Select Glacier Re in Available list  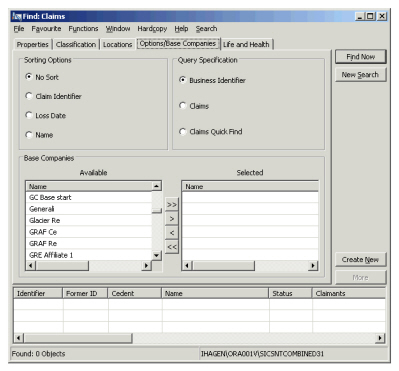click(x=89, y=220)
